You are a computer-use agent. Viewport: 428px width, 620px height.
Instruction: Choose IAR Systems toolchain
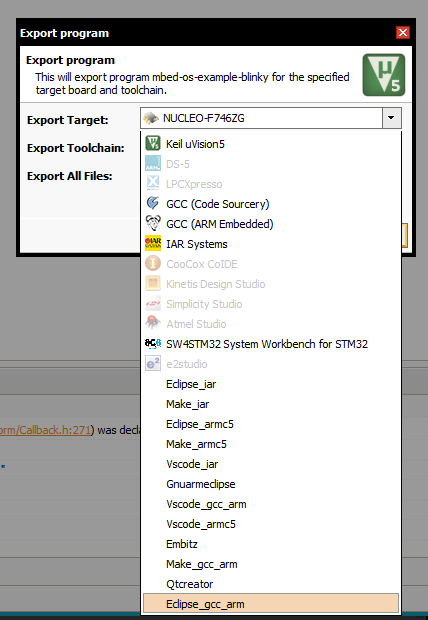271,244
